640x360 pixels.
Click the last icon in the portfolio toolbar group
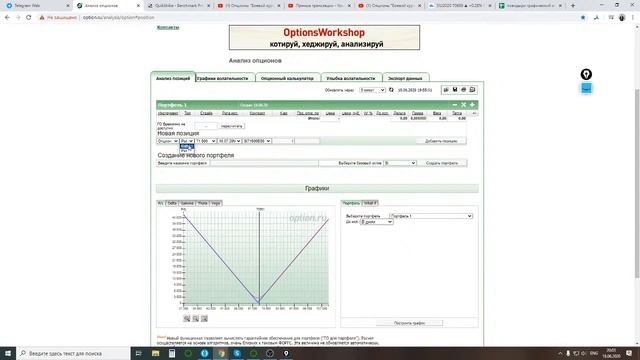(472, 90)
